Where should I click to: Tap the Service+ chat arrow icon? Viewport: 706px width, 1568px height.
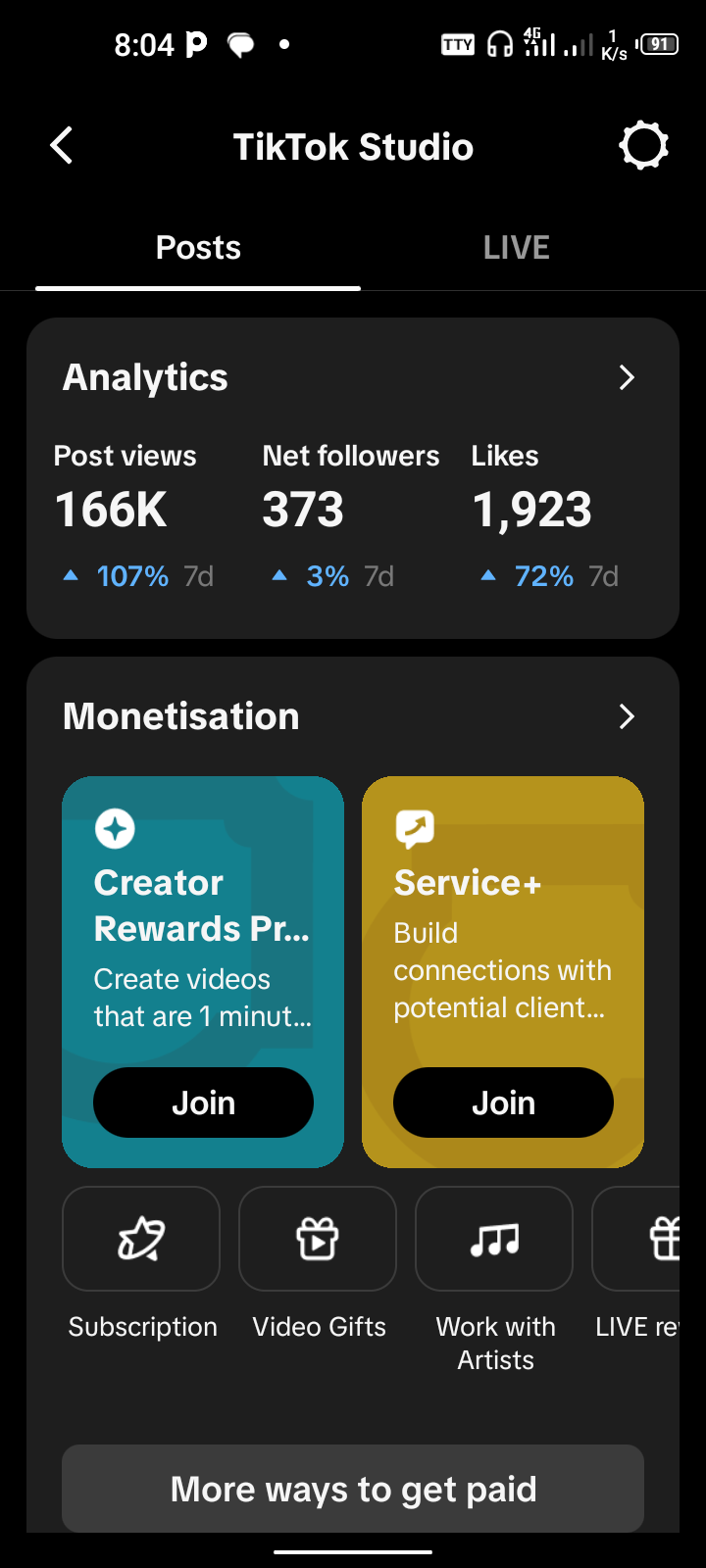tap(415, 829)
